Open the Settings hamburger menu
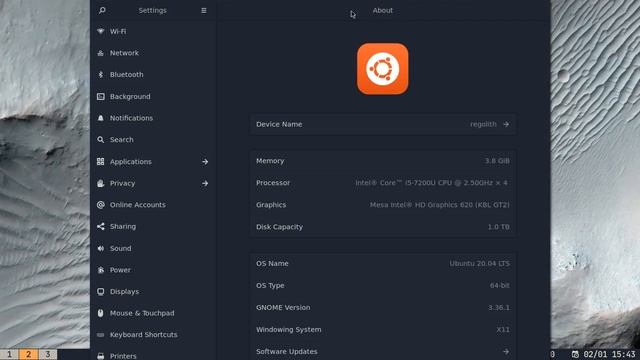This screenshot has width=640, height=360. click(204, 11)
